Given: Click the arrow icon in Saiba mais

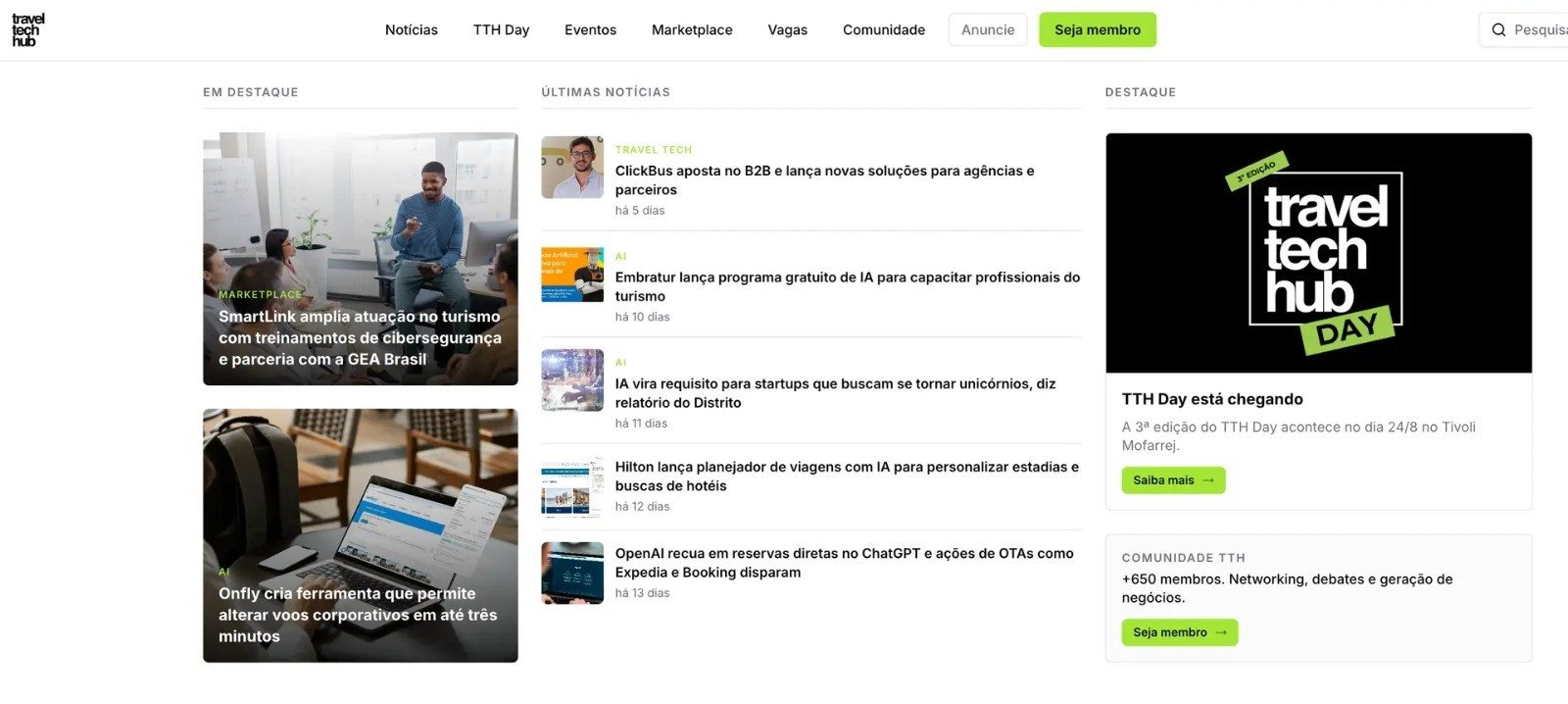Looking at the screenshot, I should click(1208, 480).
